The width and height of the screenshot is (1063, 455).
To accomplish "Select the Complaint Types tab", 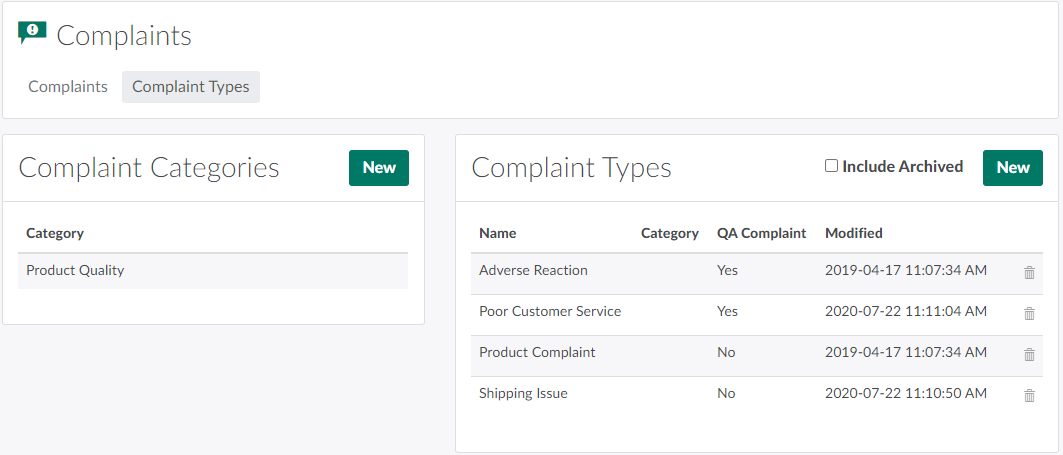I will tap(190, 87).
